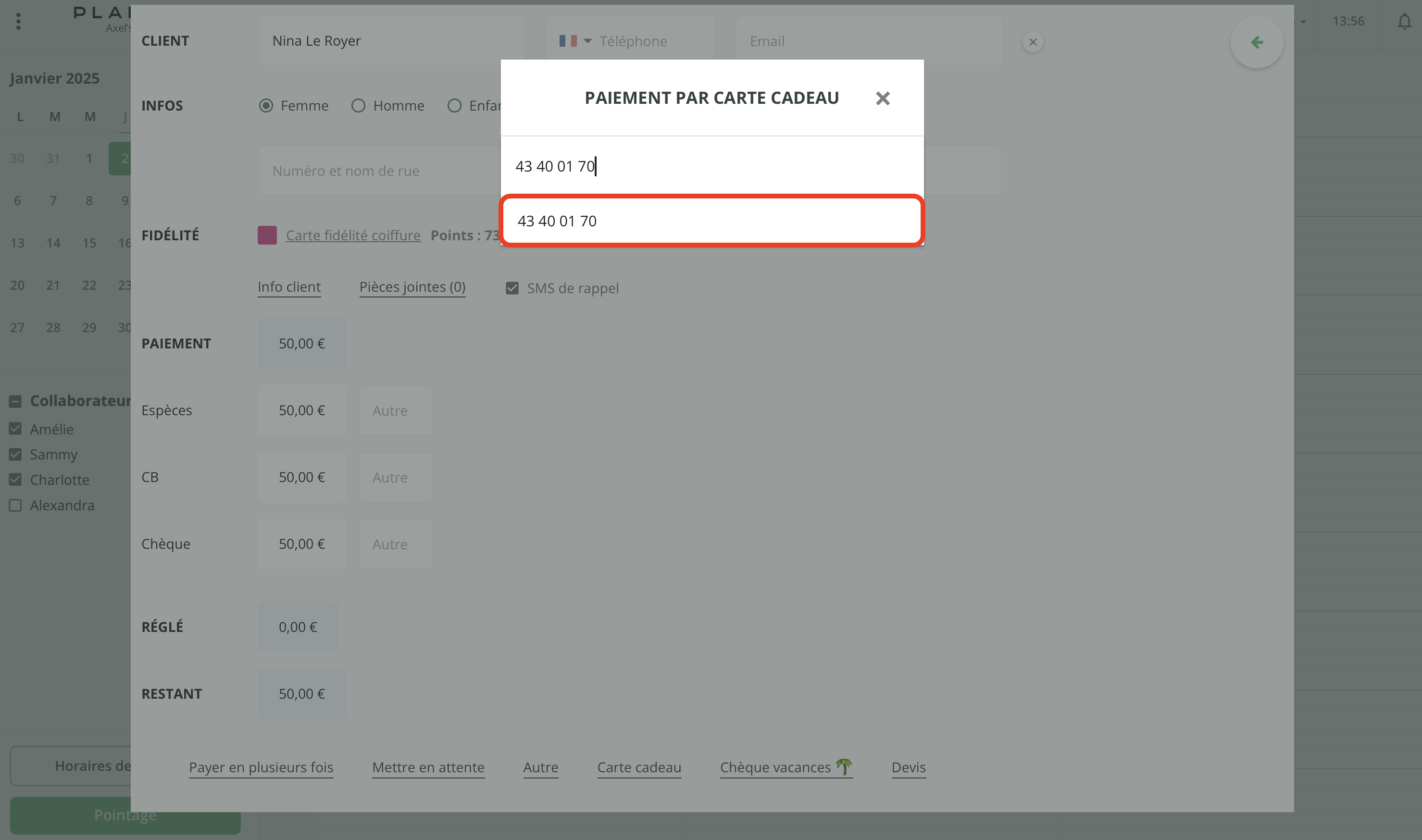
Task: Click Payer en plusieurs fois
Action: coord(261,767)
